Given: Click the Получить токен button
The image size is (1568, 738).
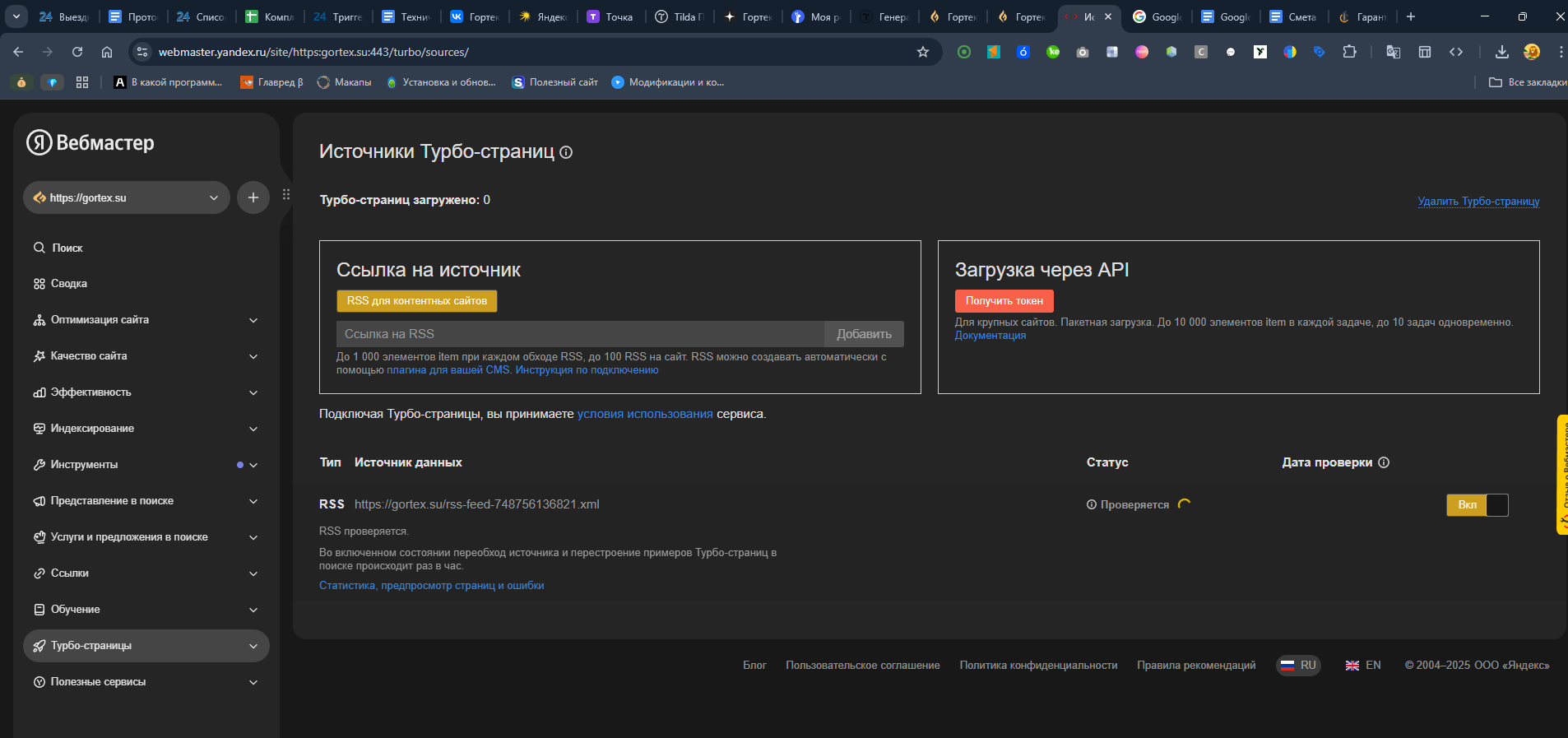Looking at the screenshot, I should [x=1004, y=301].
